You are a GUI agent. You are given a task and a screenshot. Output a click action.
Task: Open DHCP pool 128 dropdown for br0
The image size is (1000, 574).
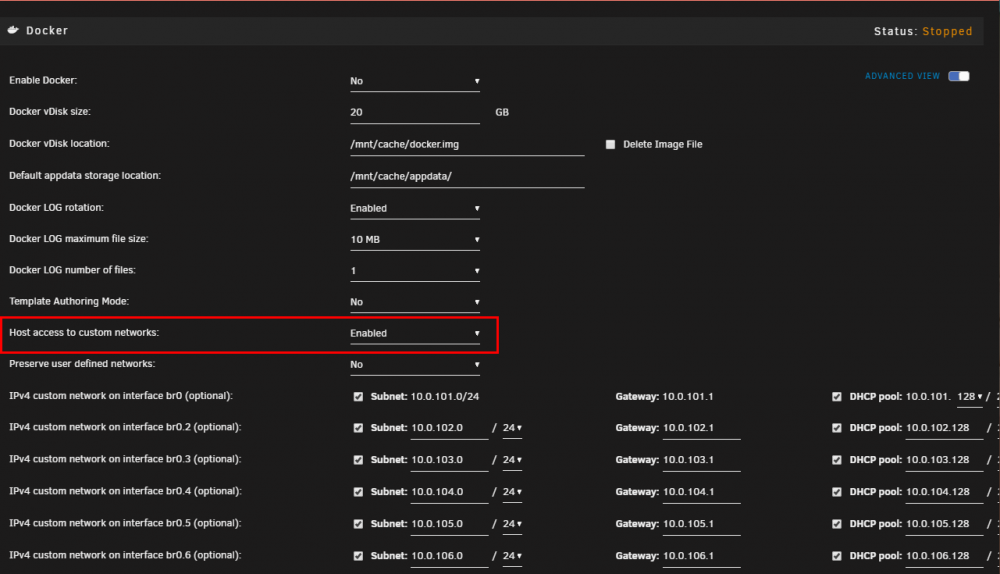969,397
